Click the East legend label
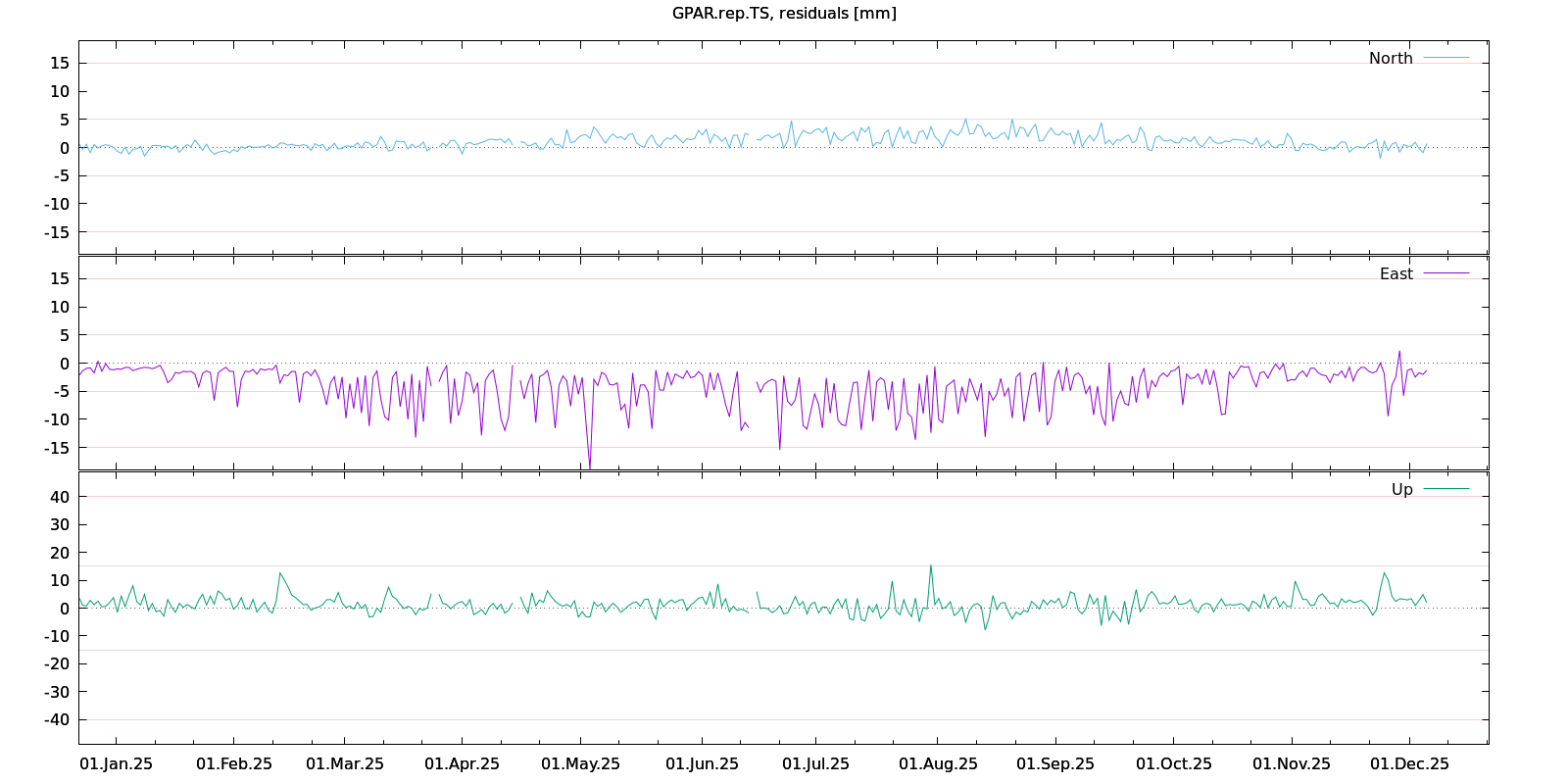Image resolution: width=1568 pixels, height=784 pixels. coord(1396,273)
